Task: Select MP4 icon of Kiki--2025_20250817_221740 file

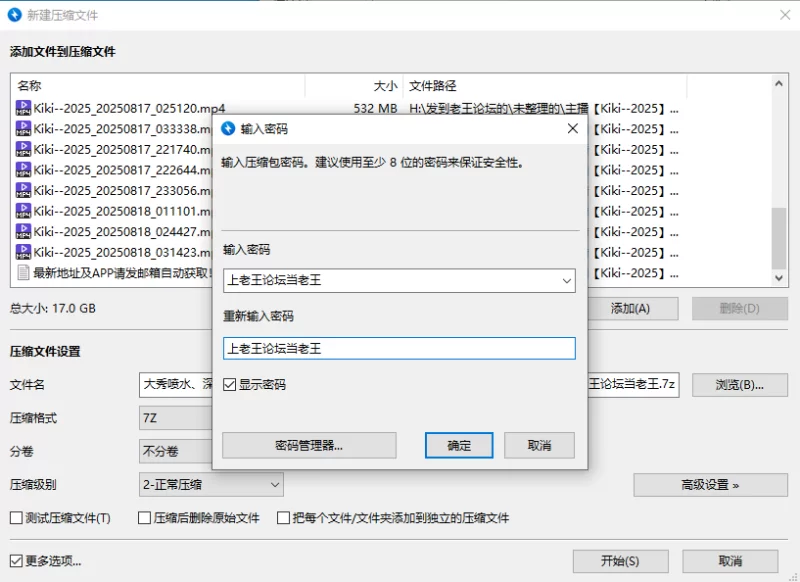Action: tap(23, 149)
